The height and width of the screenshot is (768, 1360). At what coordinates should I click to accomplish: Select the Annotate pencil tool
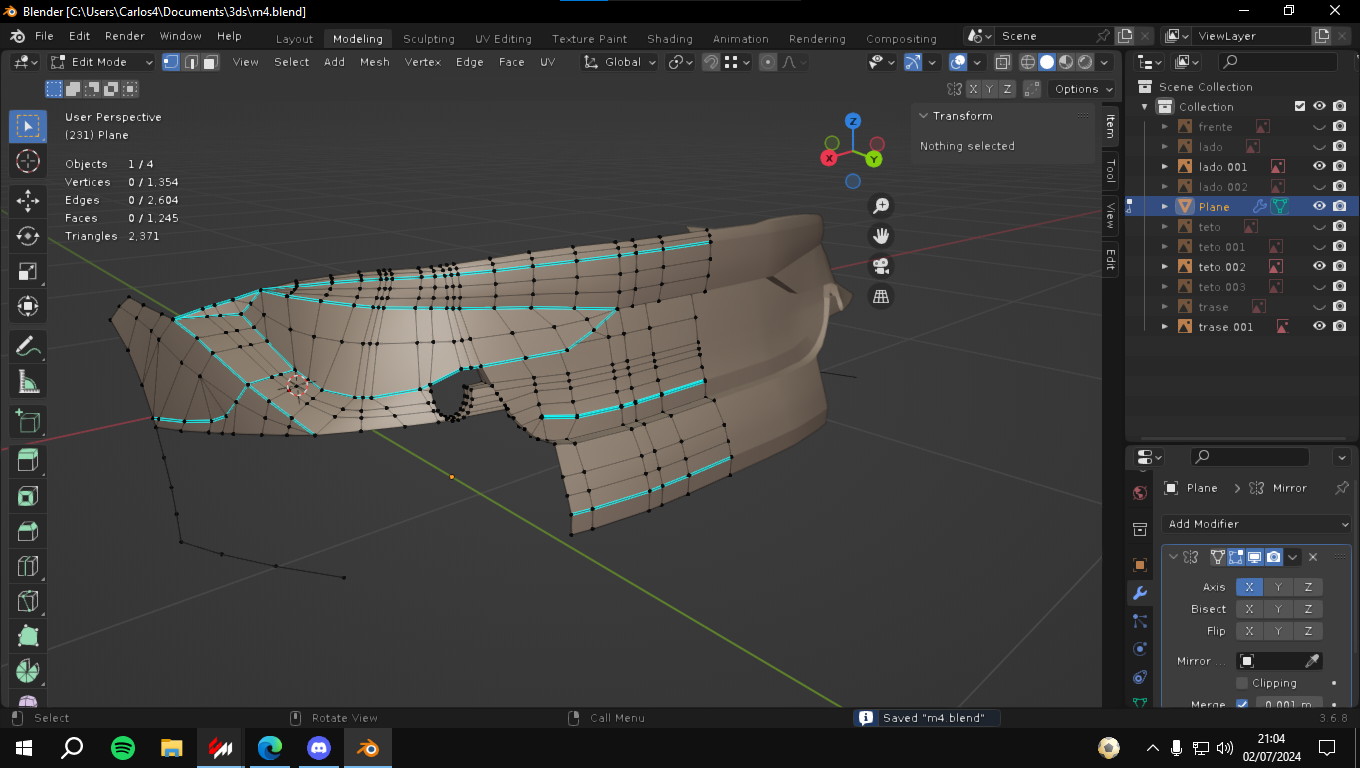[x=28, y=346]
